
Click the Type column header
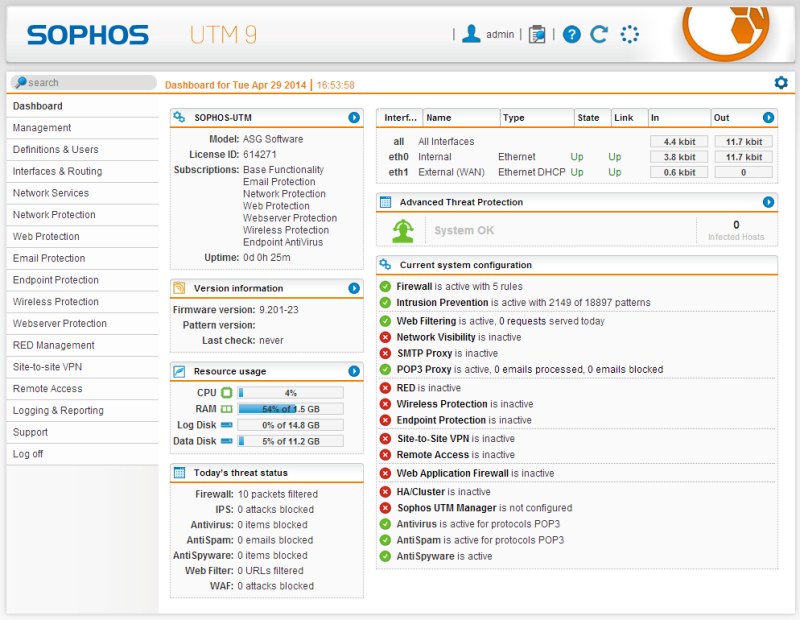[x=537, y=118]
